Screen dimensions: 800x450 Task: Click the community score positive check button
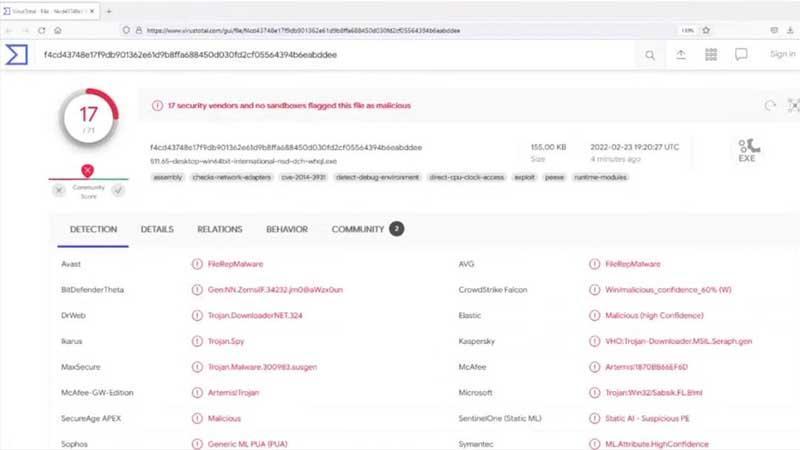pos(118,190)
